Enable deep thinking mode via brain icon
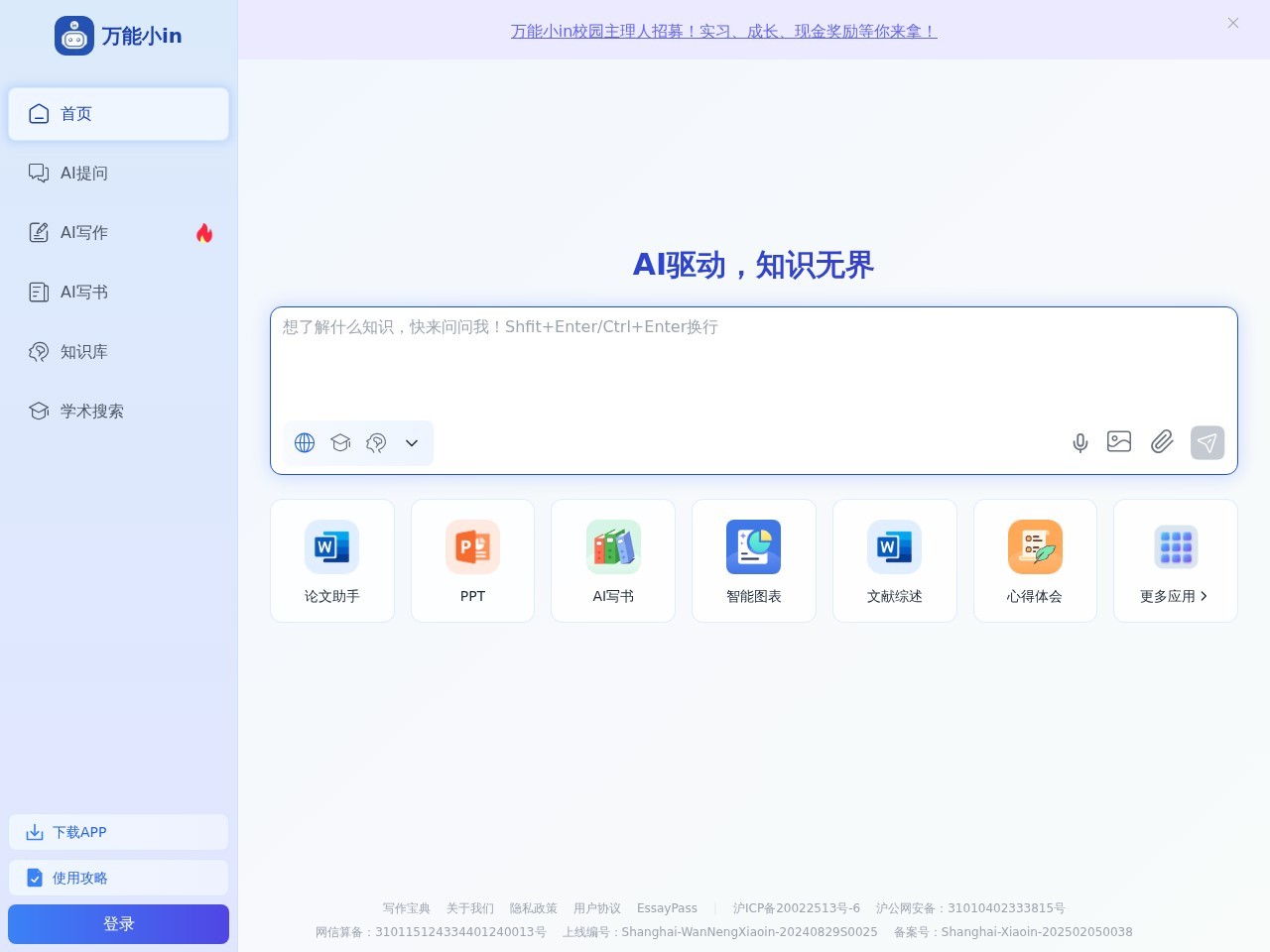The width and height of the screenshot is (1270, 952). [x=376, y=442]
